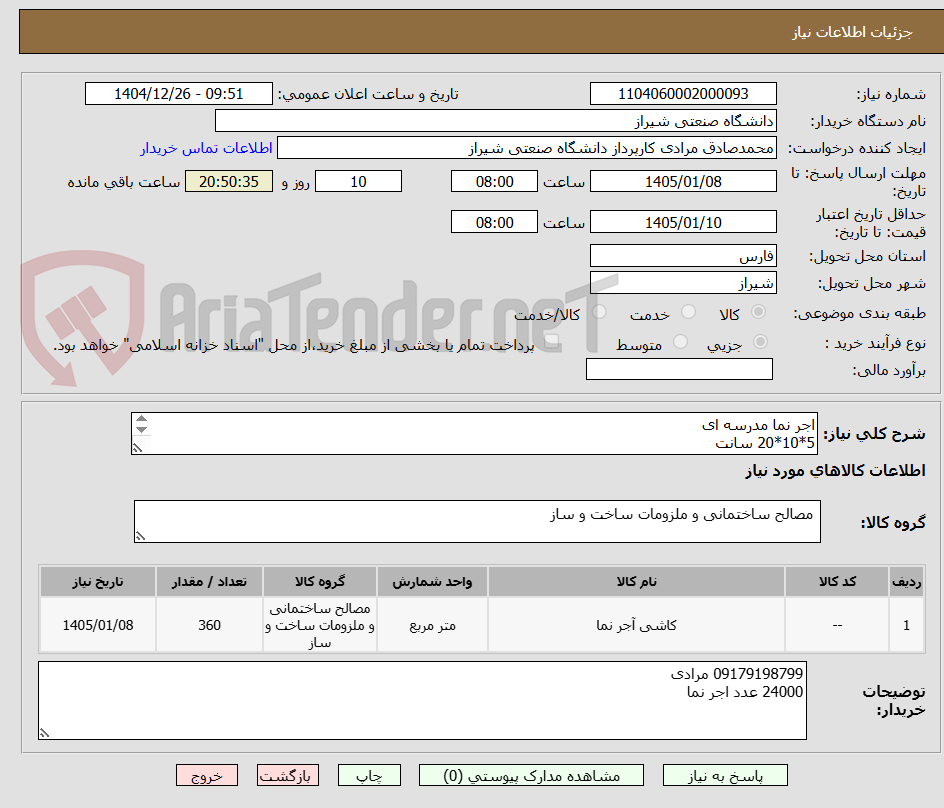
Task: Click price validity time 08:00 field
Action: 494,222
